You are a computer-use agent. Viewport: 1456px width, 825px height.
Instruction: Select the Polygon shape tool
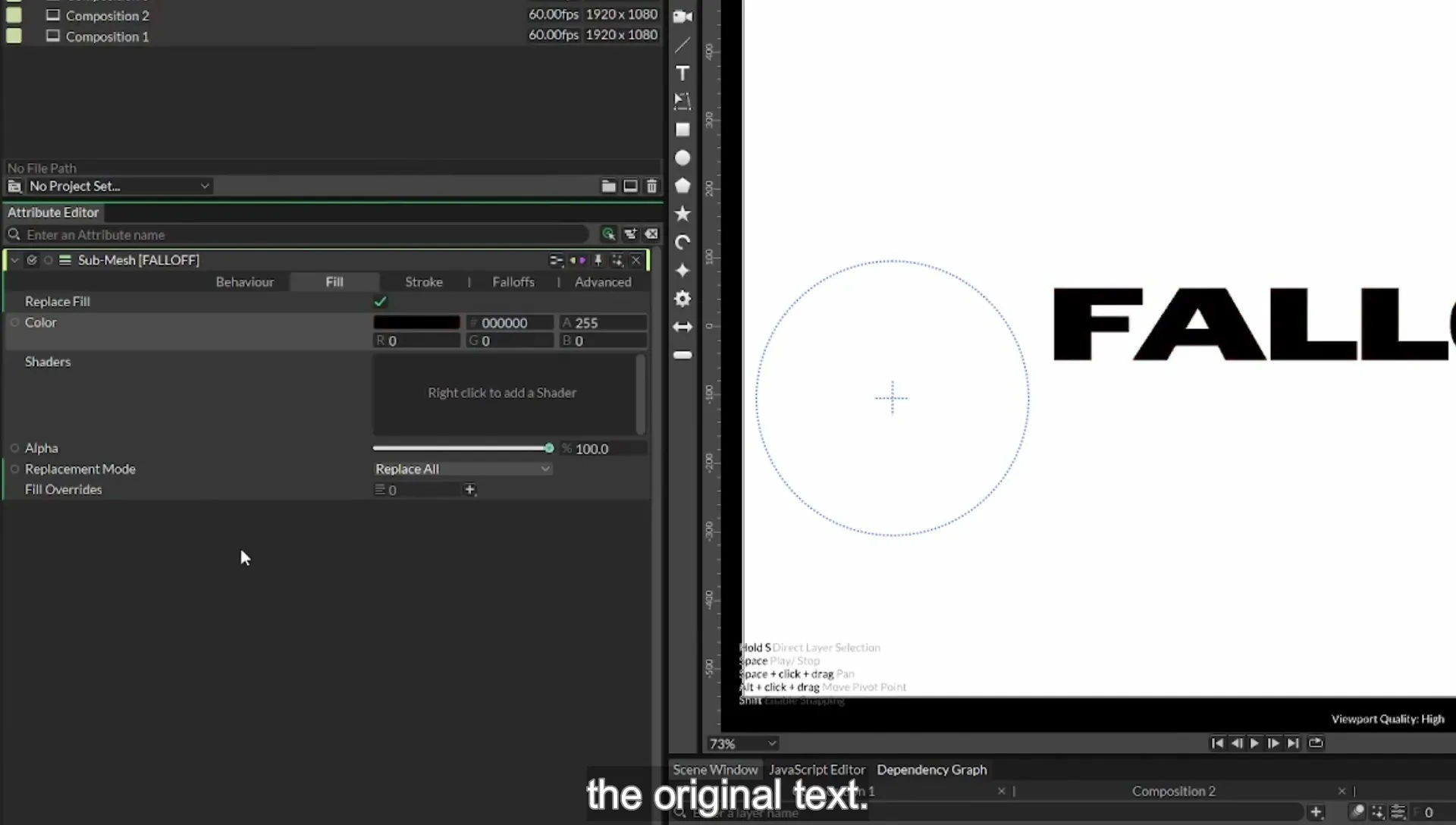[682, 186]
